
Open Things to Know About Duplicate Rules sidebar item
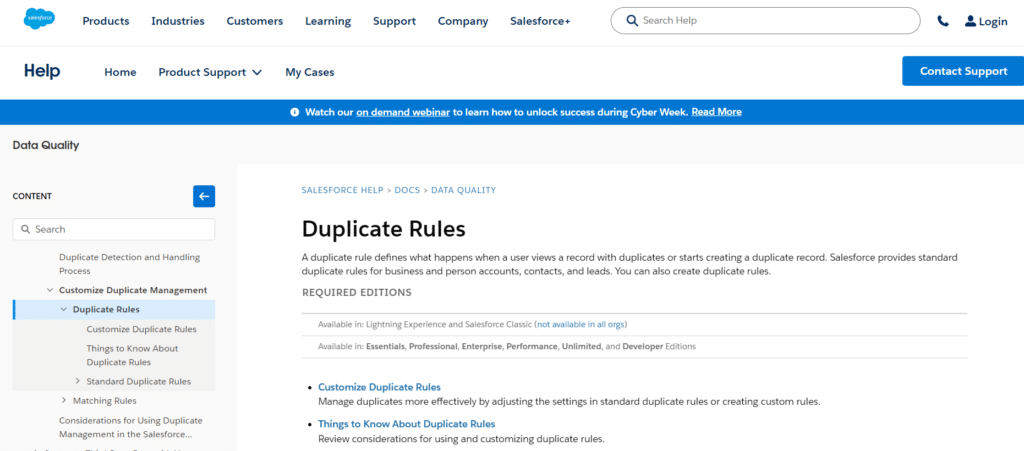click(132, 355)
